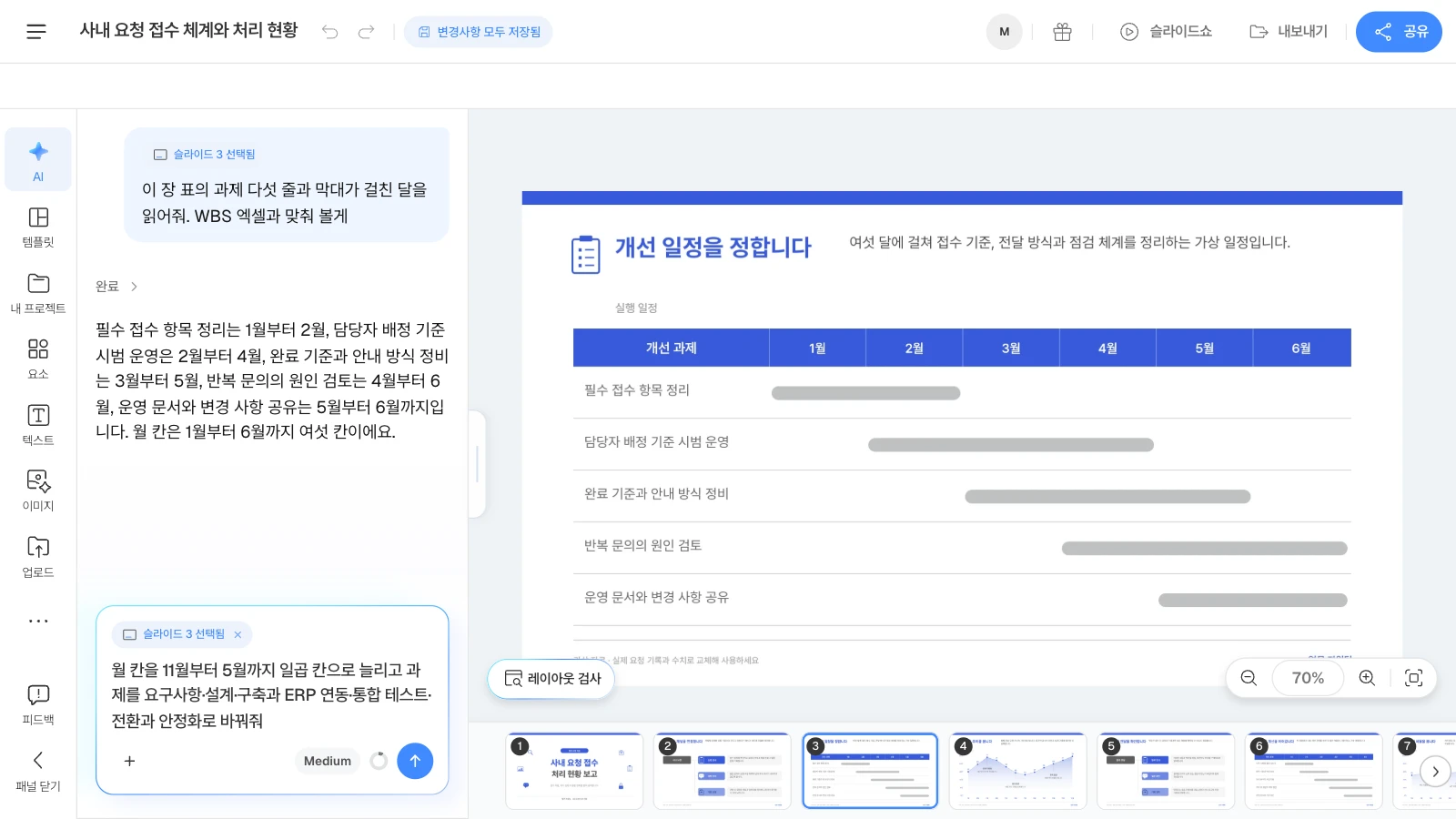Open the 요소 elements panel

38,359
